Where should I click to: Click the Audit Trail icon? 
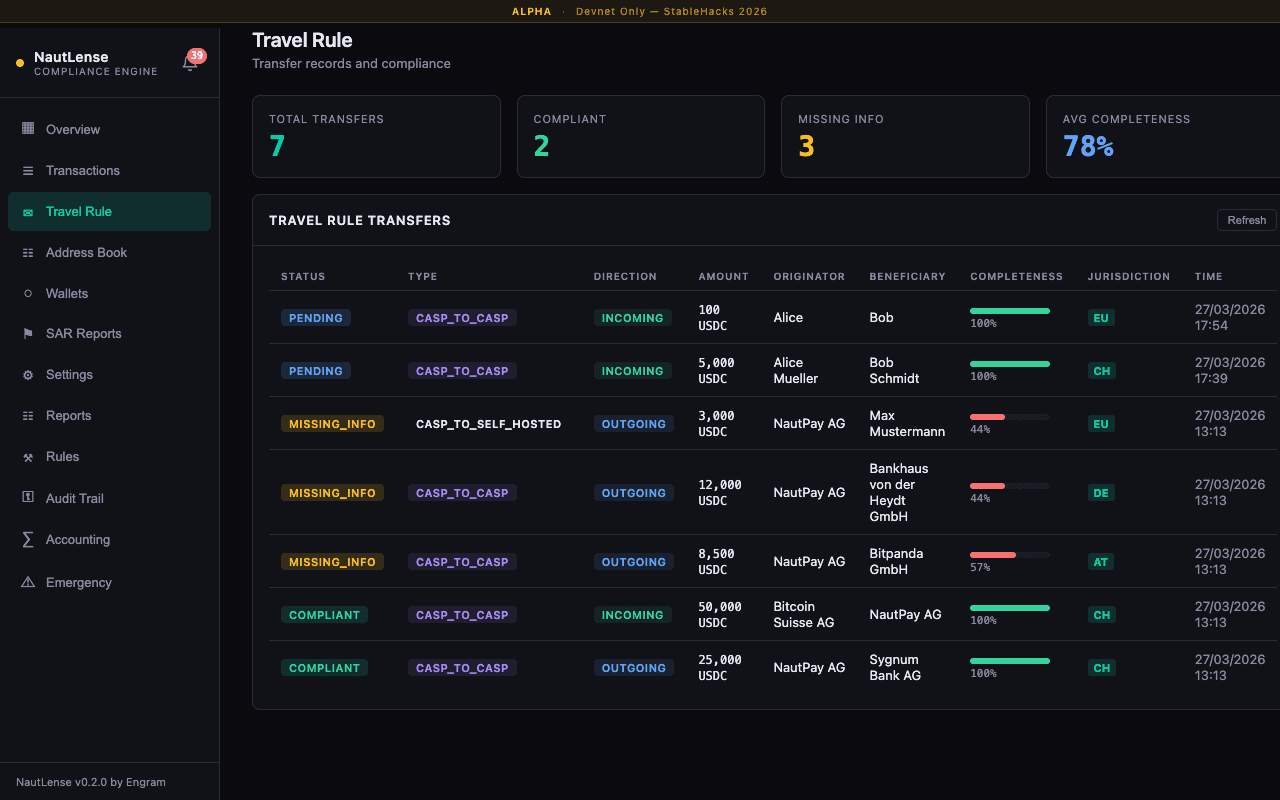(x=28, y=498)
